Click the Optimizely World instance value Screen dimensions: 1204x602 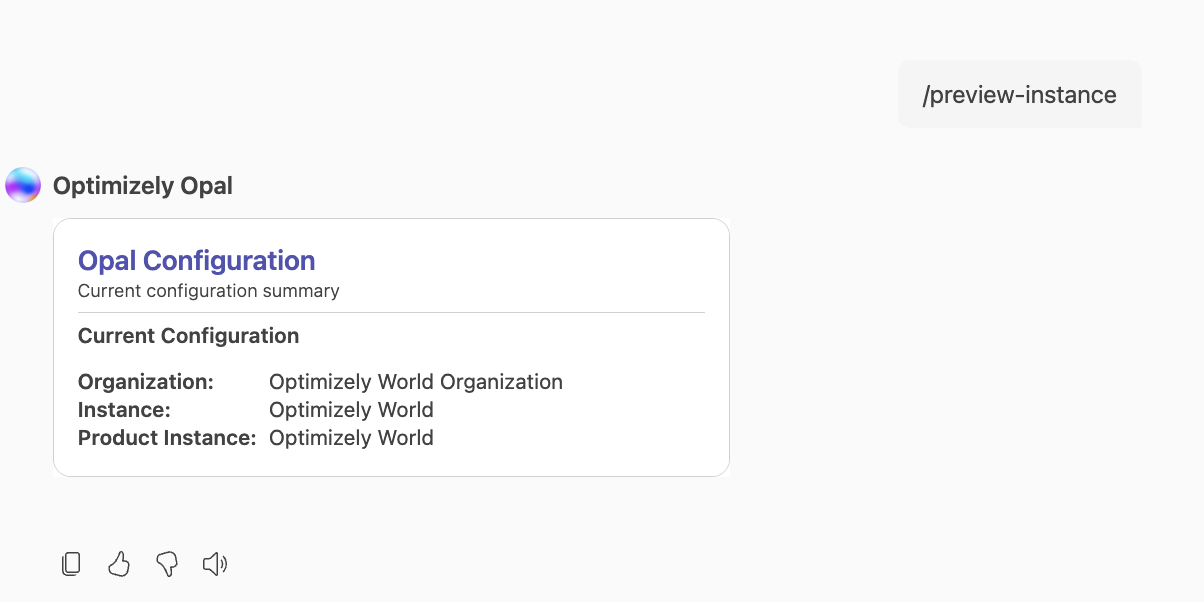(x=351, y=409)
